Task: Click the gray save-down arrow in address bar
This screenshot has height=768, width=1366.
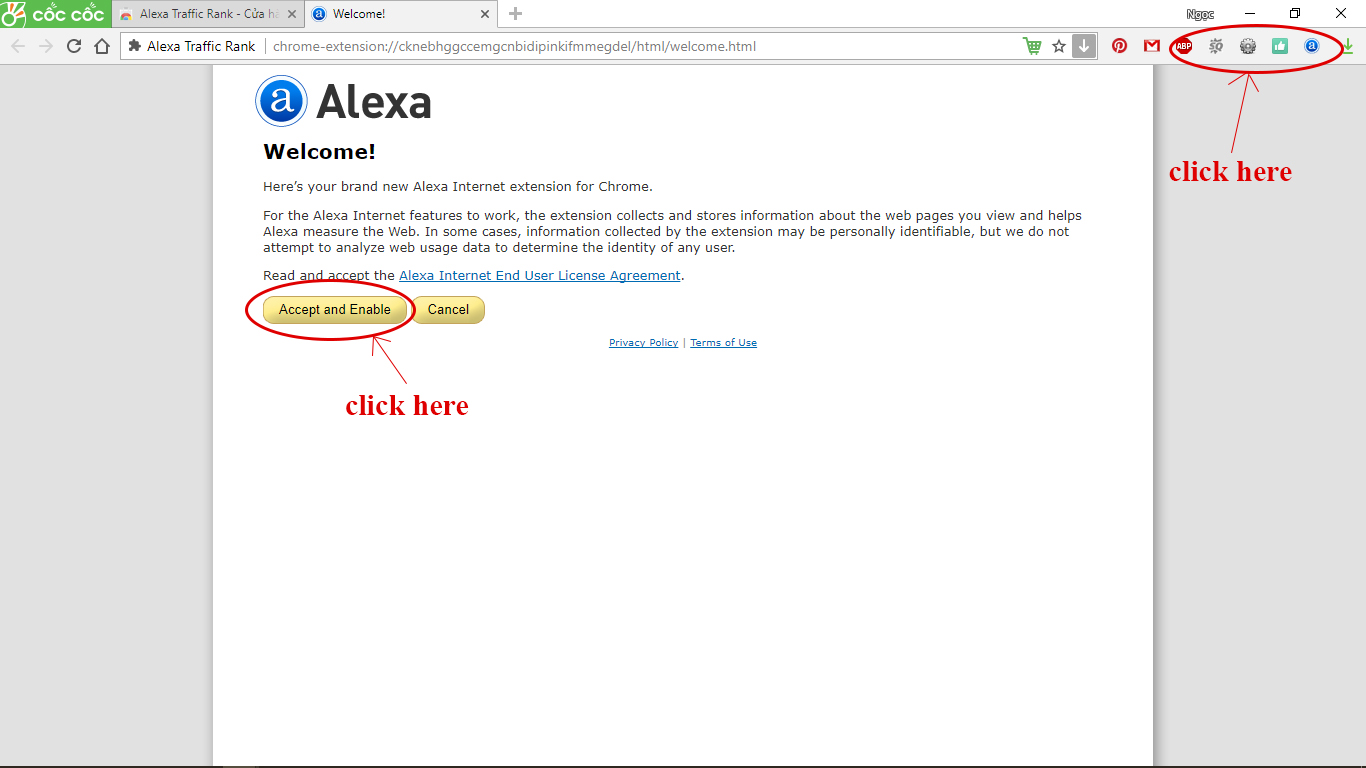Action: [x=1084, y=46]
